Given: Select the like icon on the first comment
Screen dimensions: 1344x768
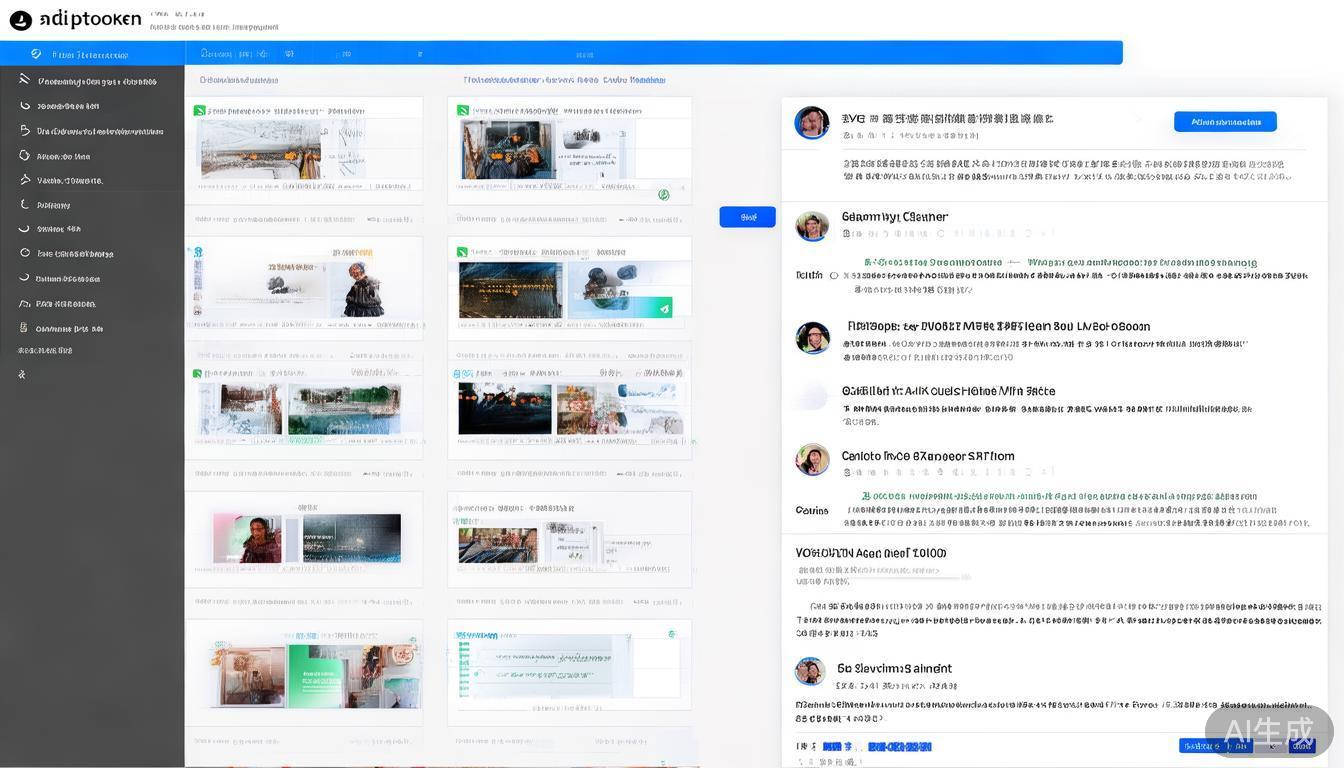Looking at the screenshot, I should point(848,136).
